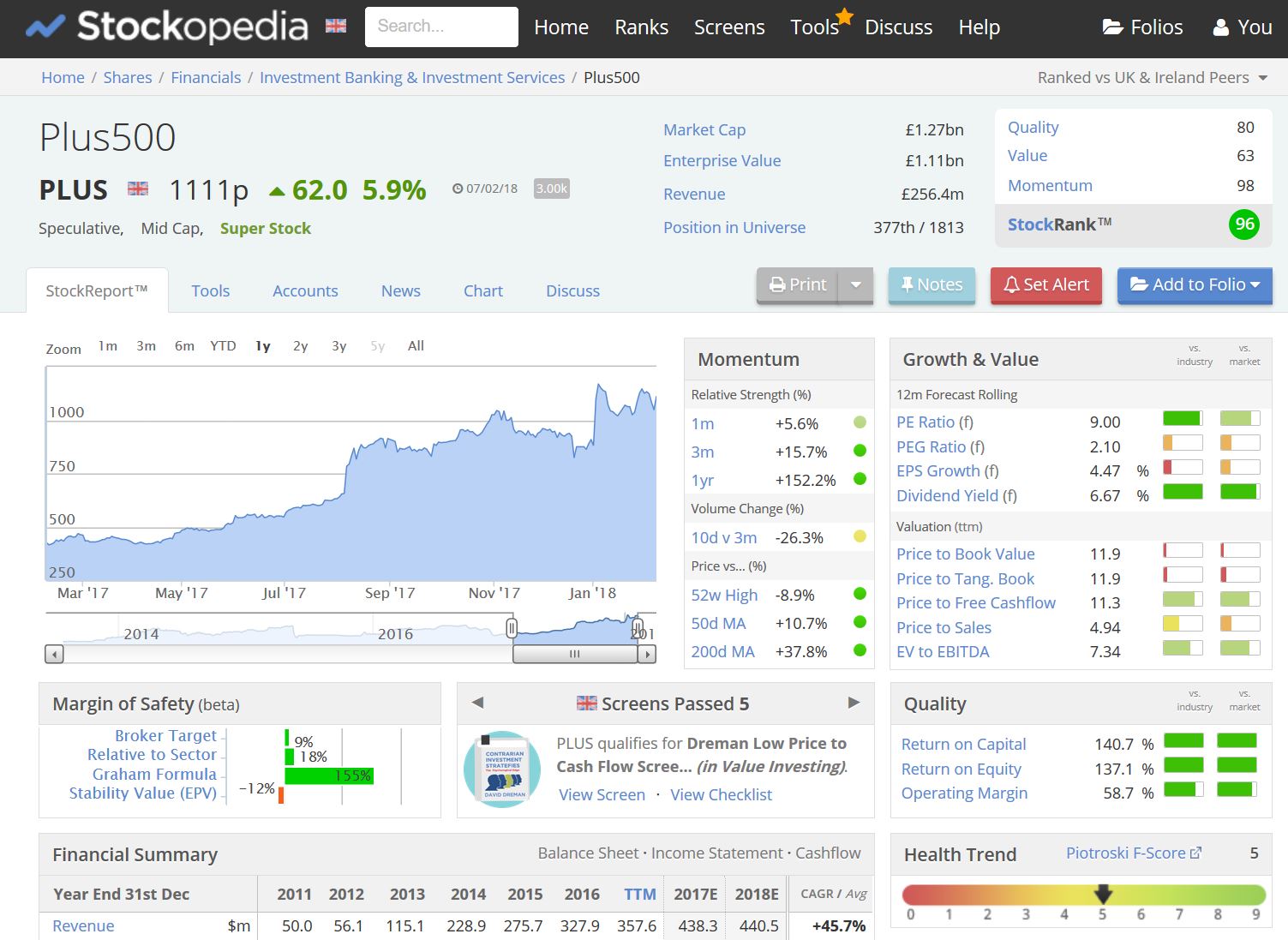Screen dimensions: 1288x940
Task: Click the next arrow in Screens Passed
Action: click(x=854, y=703)
